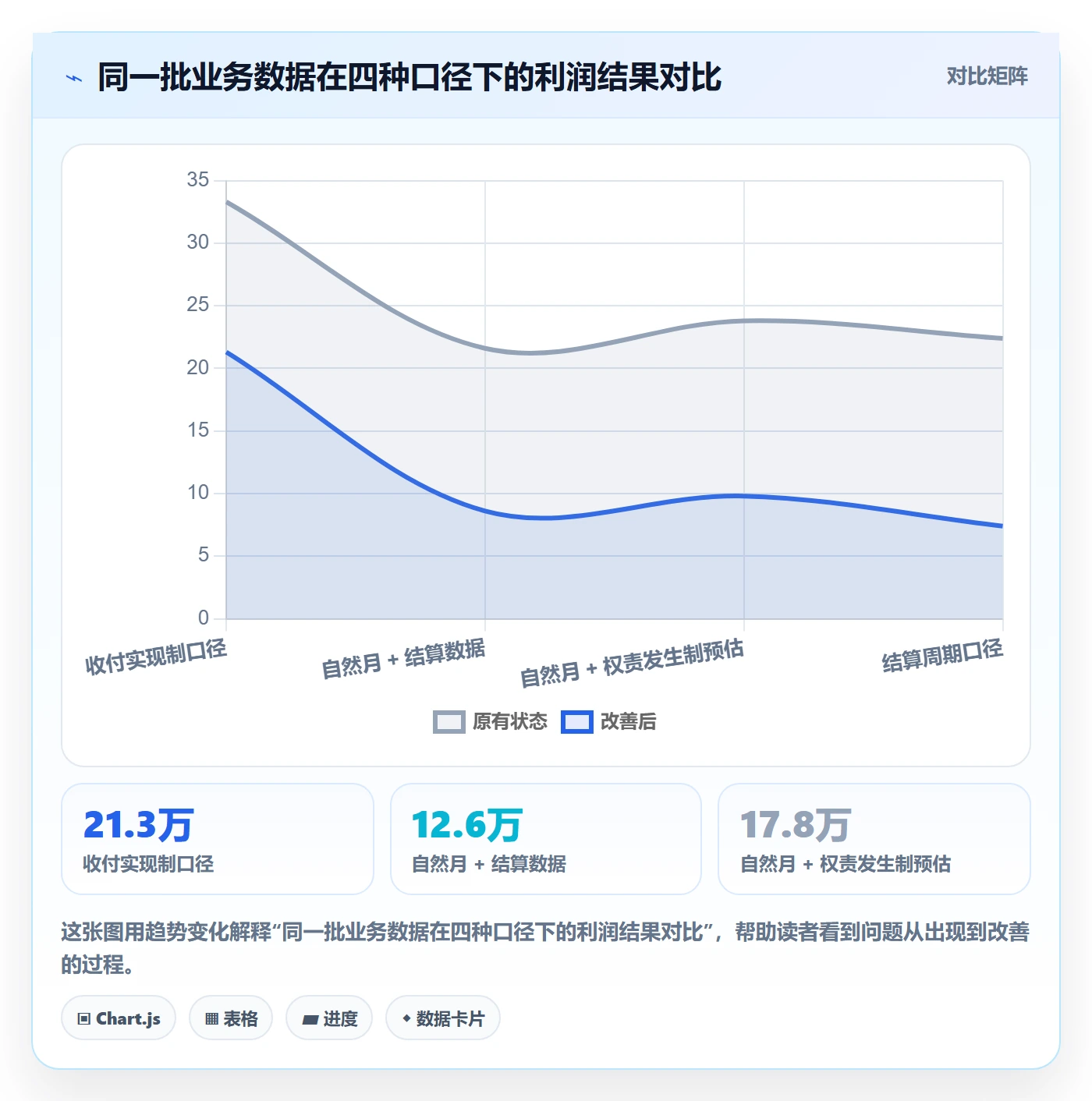Click the chart title 同一批业务数据在四种口径下的利润结果对比
Viewport: 1092px width, 1101px height.
coord(409,77)
